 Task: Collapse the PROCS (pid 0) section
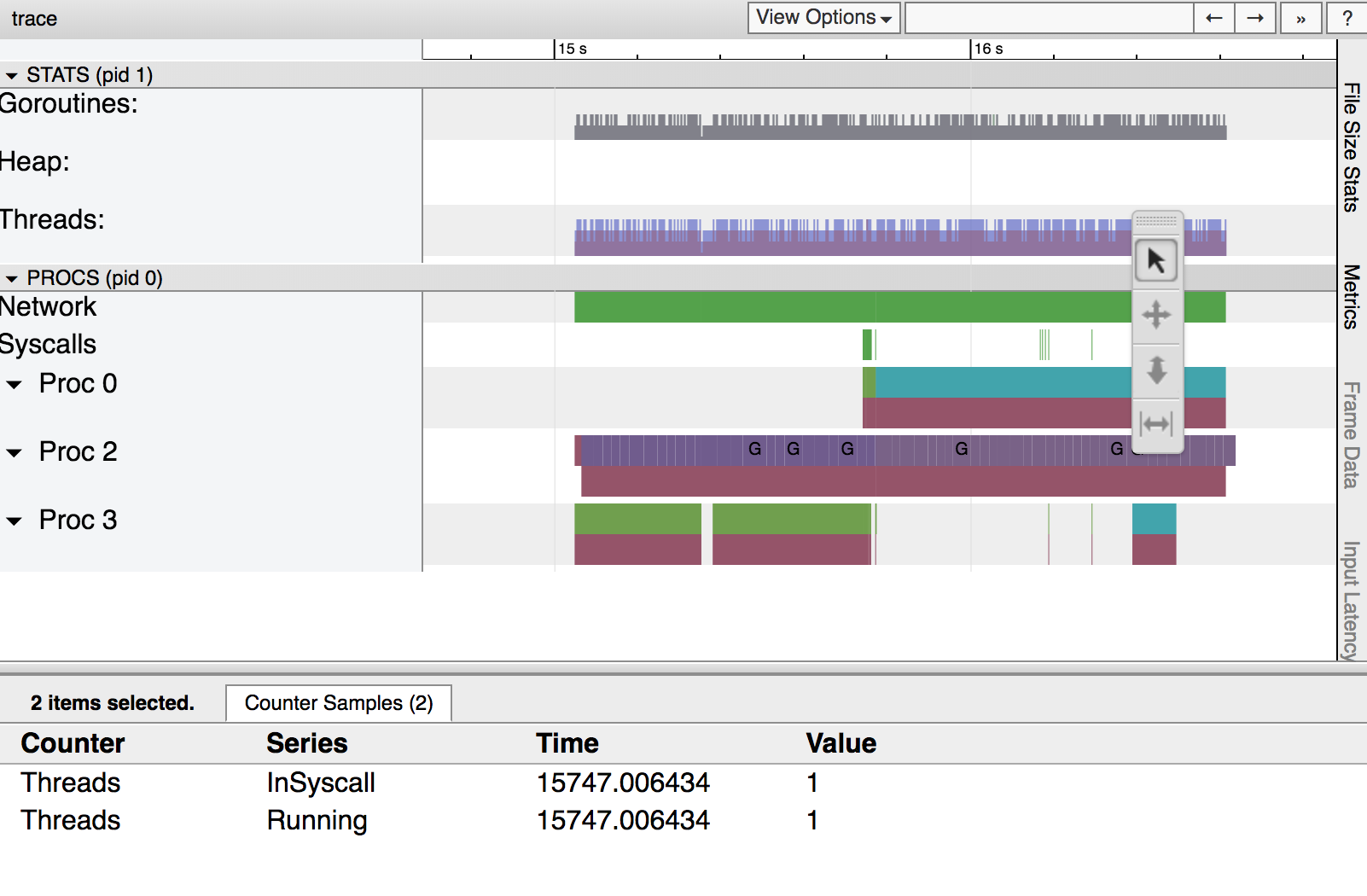tap(11, 279)
